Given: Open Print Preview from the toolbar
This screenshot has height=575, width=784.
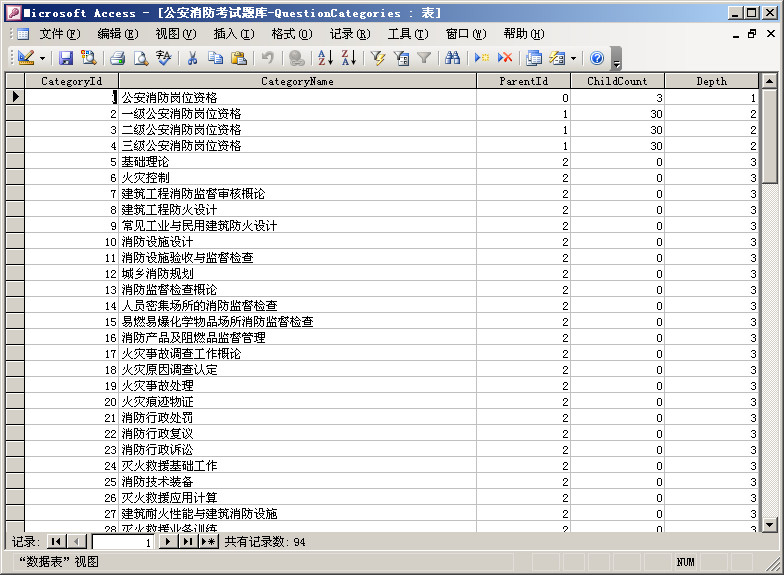Looking at the screenshot, I should [140, 58].
